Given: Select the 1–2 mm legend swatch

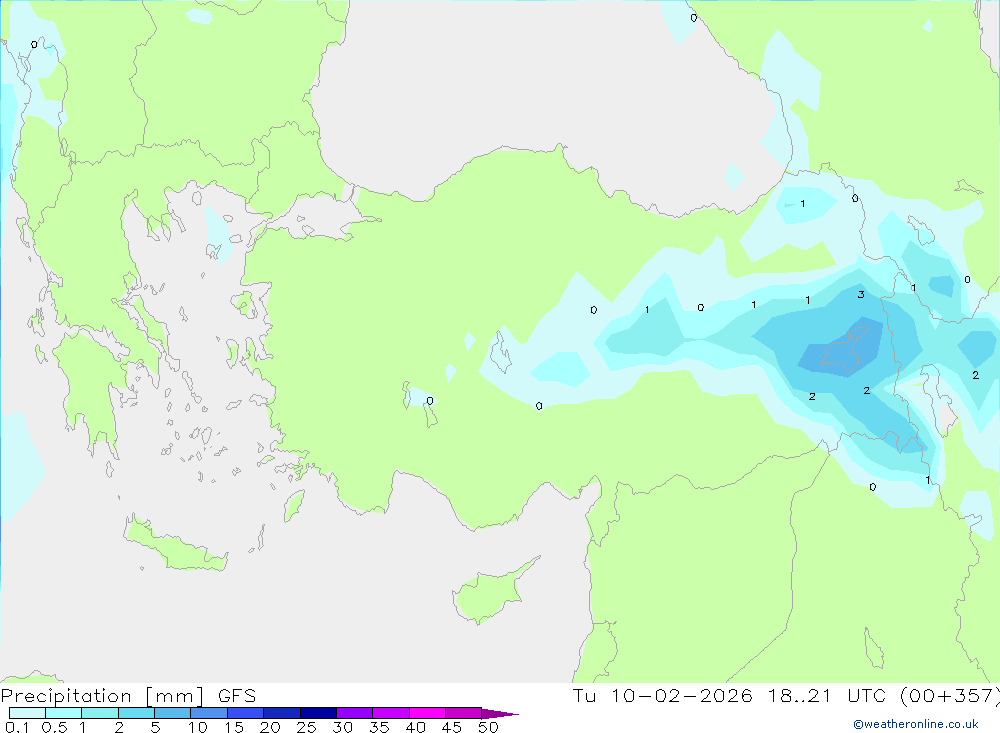Looking at the screenshot, I should (100, 713).
